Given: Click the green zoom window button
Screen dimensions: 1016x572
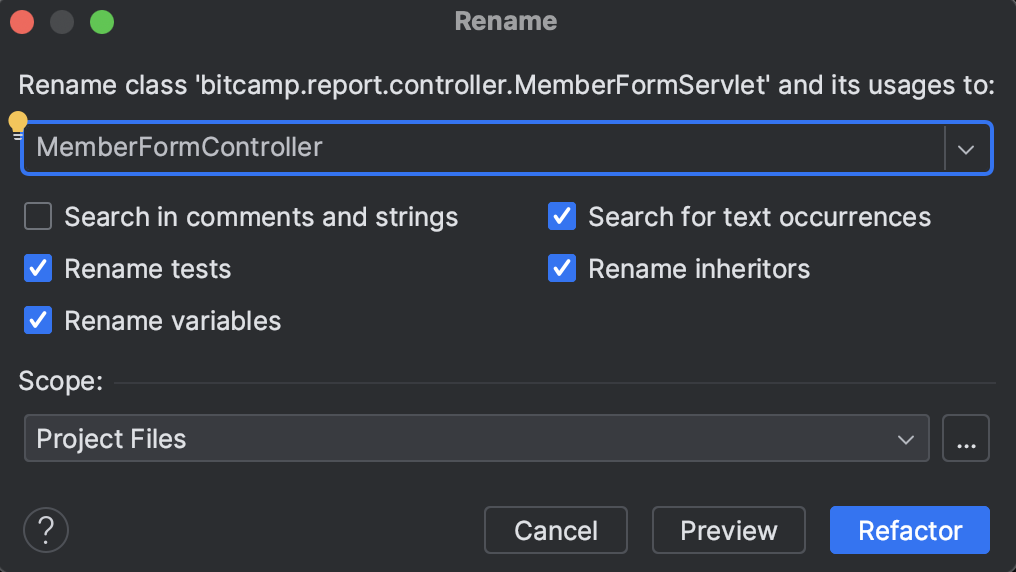Looking at the screenshot, I should click(x=102, y=22).
